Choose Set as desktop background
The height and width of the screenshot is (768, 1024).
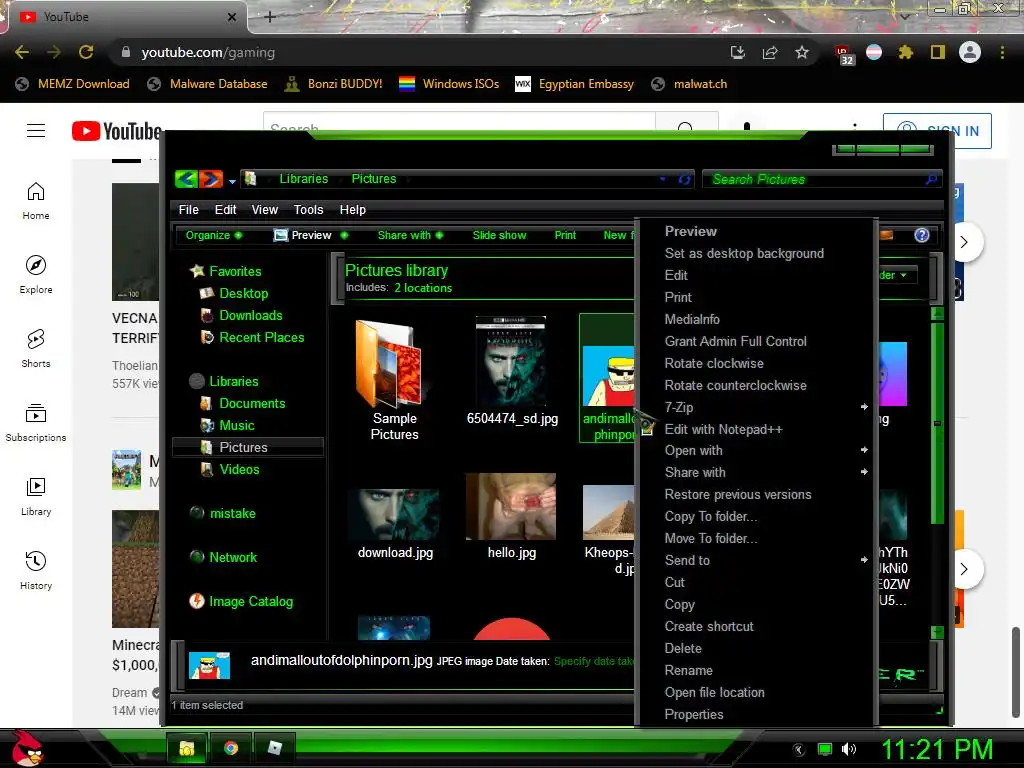pos(744,253)
